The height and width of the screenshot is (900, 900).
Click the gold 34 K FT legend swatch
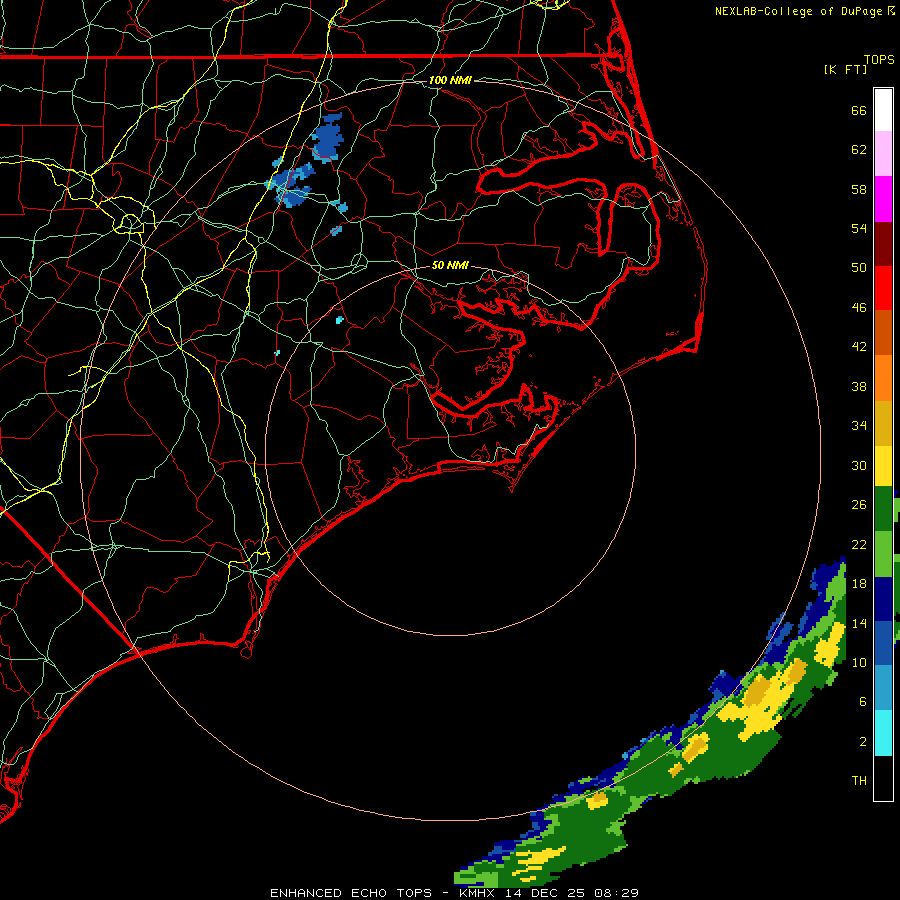click(x=883, y=423)
